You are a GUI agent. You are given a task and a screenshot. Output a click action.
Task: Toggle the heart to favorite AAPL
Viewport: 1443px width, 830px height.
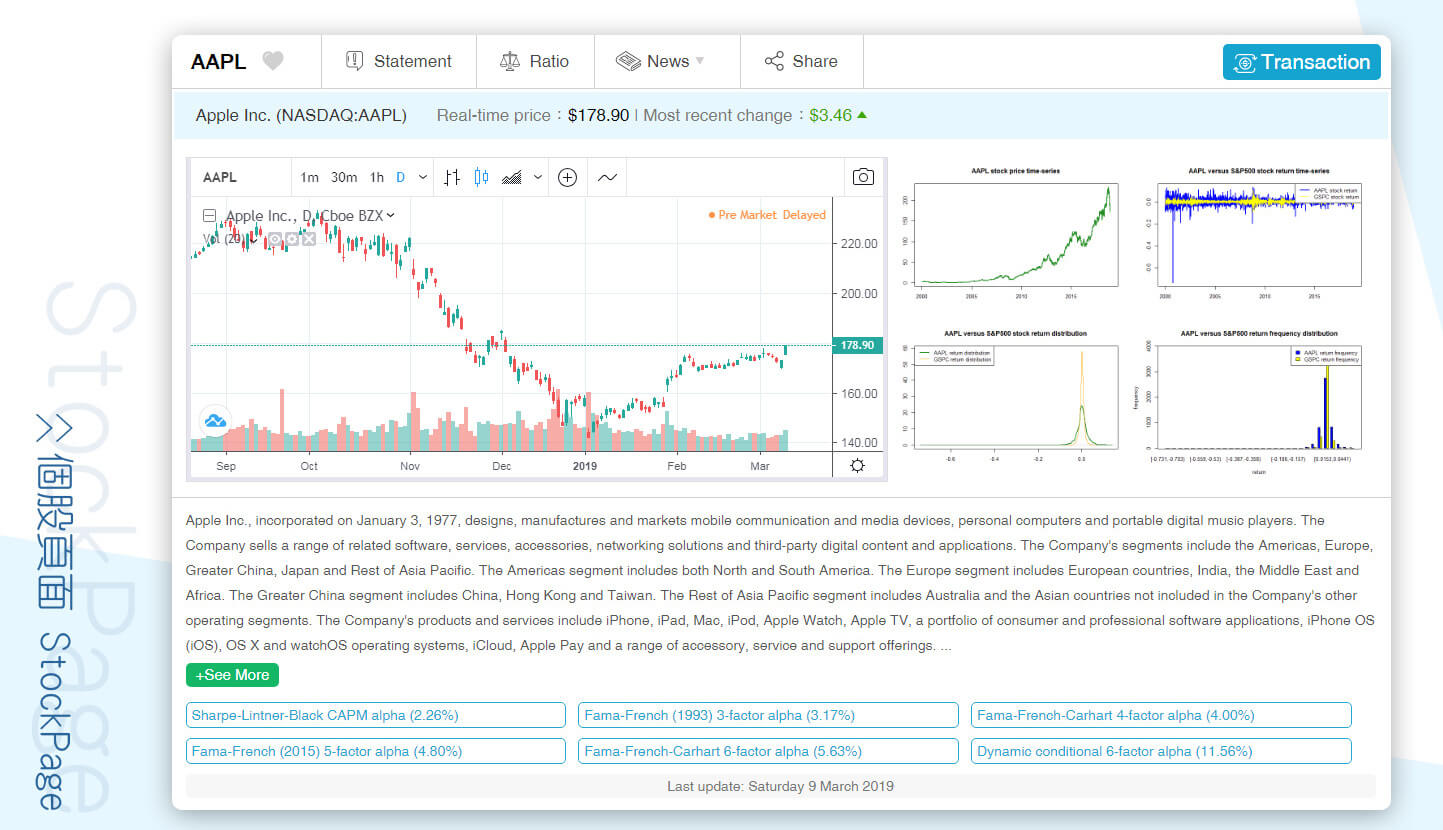click(x=274, y=61)
